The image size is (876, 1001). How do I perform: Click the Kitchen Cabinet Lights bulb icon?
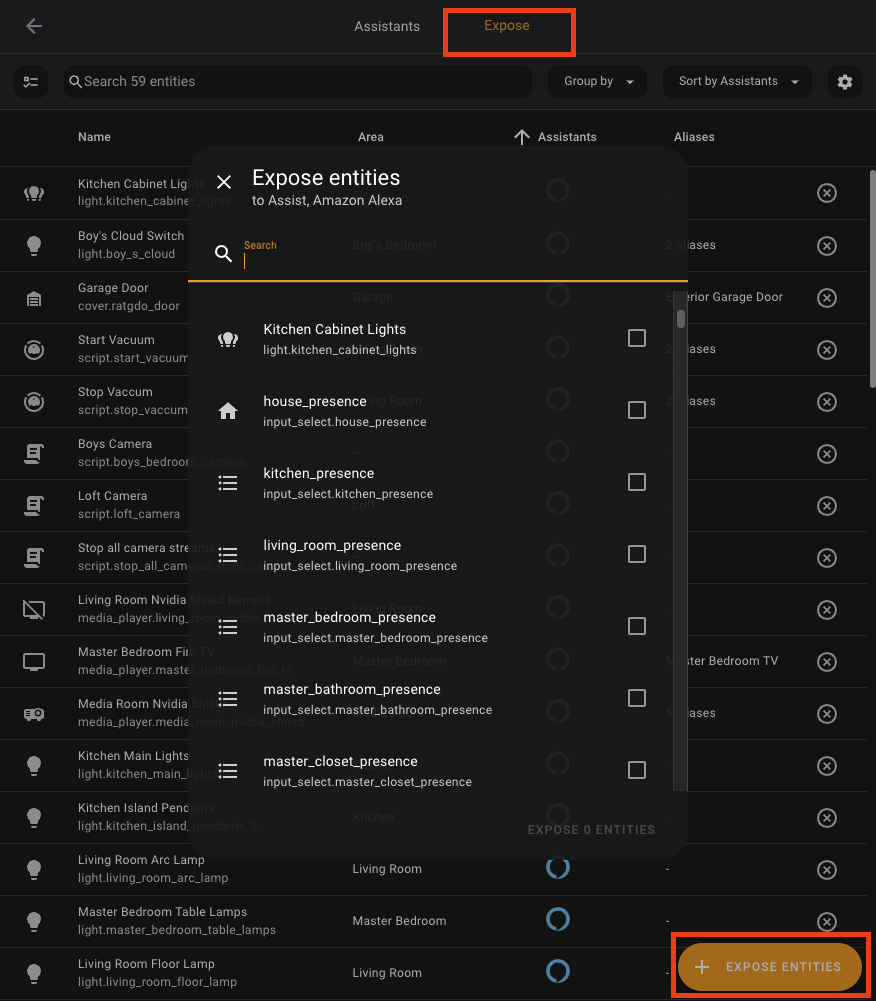pos(228,338)
